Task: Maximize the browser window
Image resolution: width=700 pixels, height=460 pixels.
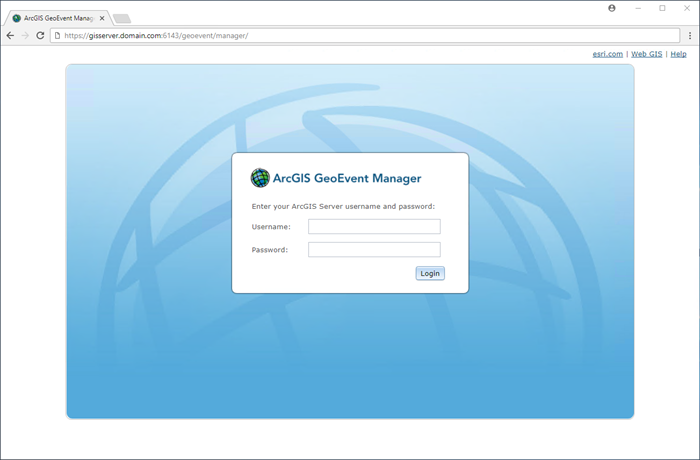Action: coord(662,8)
